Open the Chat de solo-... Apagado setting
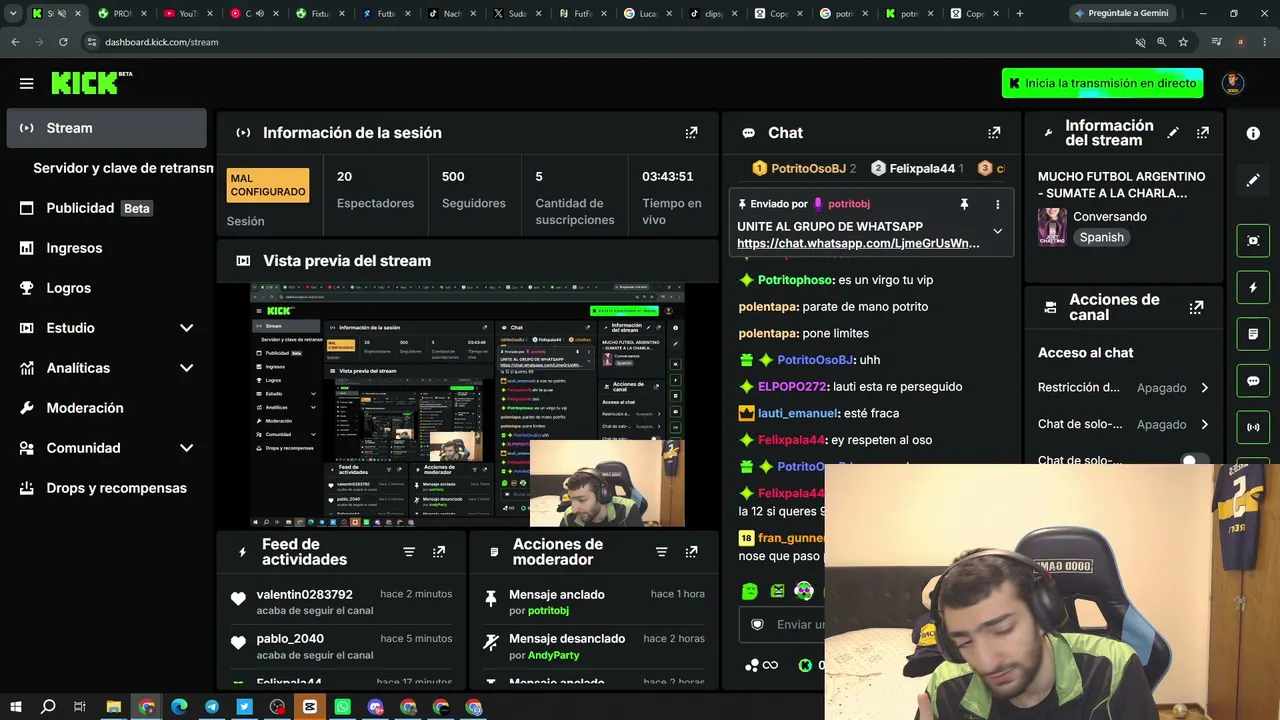The image size is (1280, 720). 1123,424
